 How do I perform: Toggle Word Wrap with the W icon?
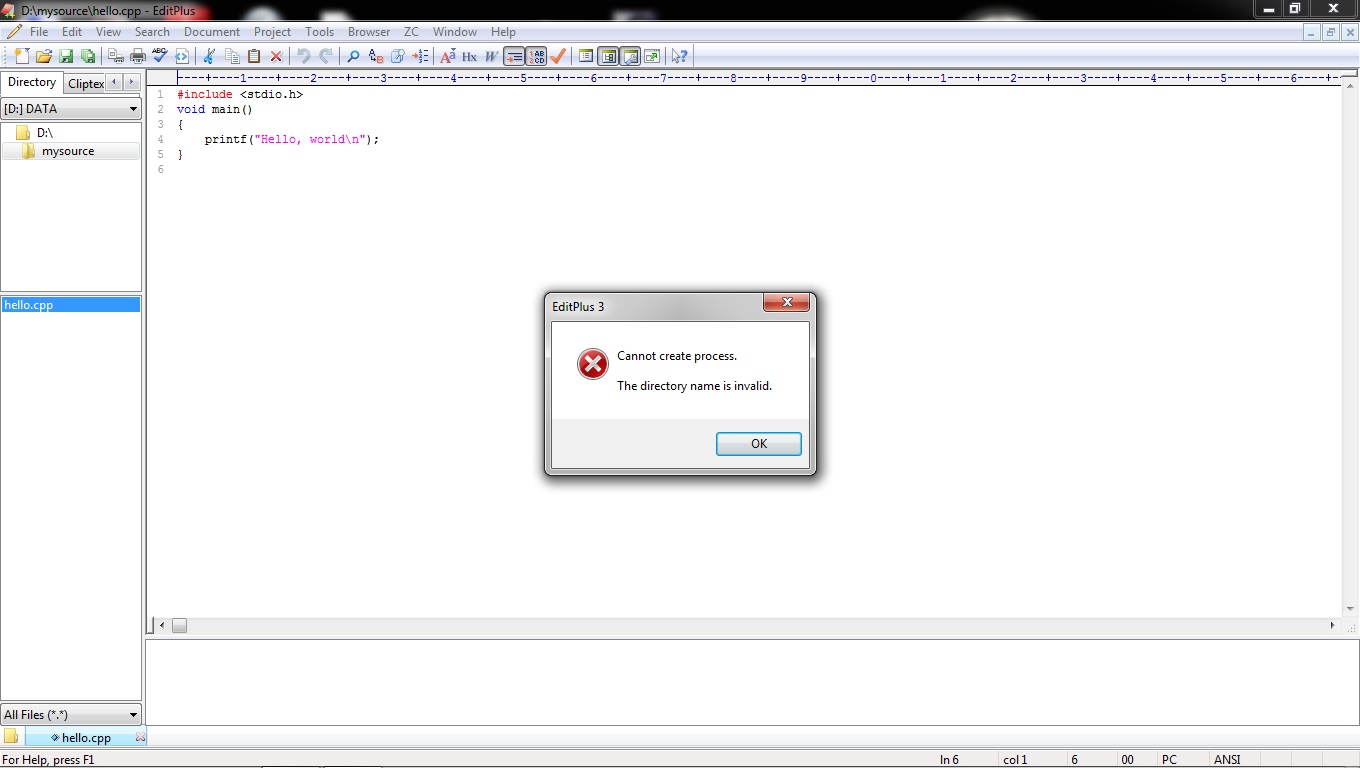point(491,56)
